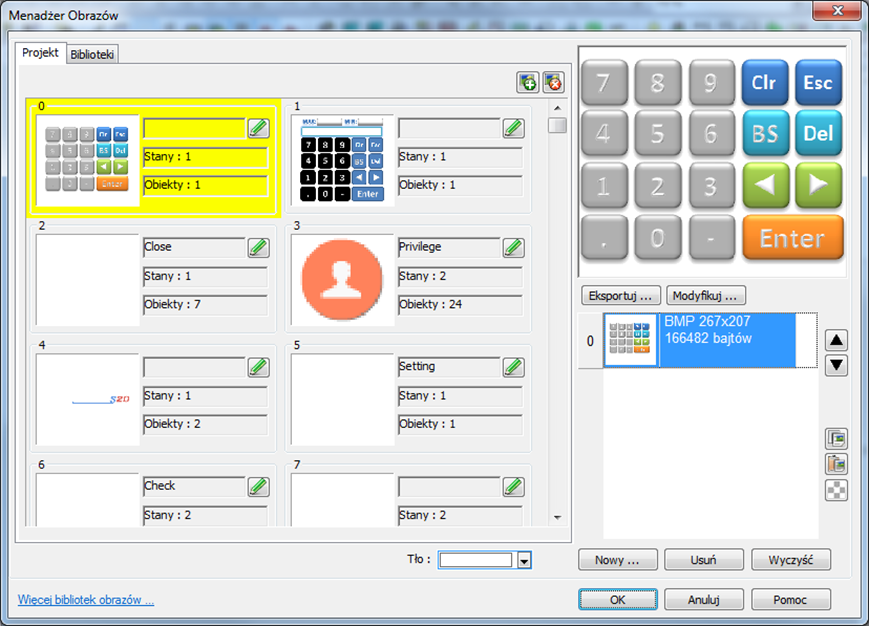Screen dimensions: 869x626
Task: Click the Check name field
Action: point(194,486)
